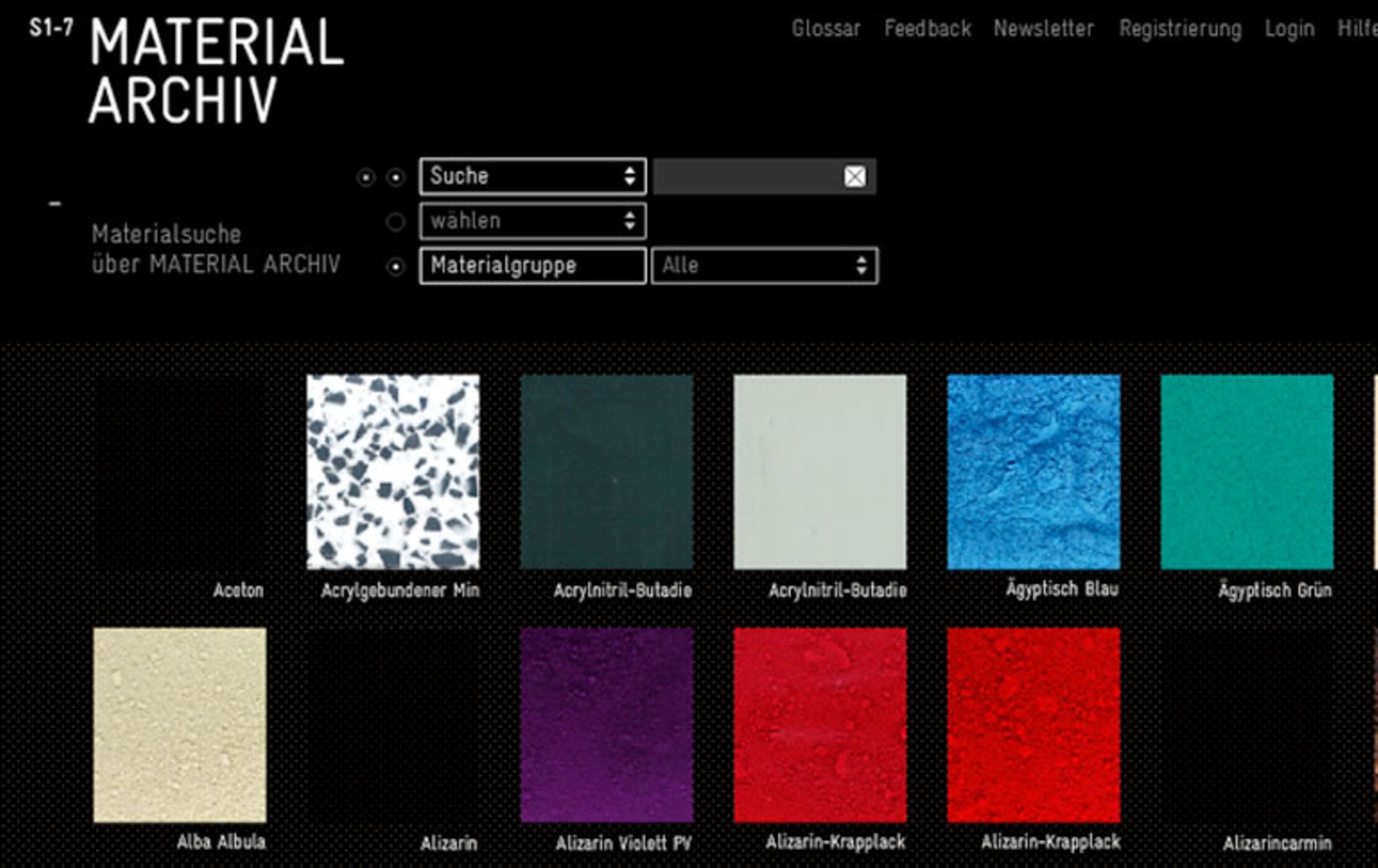Clear search field with X icon
This screenshot has height=868, width=1378.
coord(855,177)
